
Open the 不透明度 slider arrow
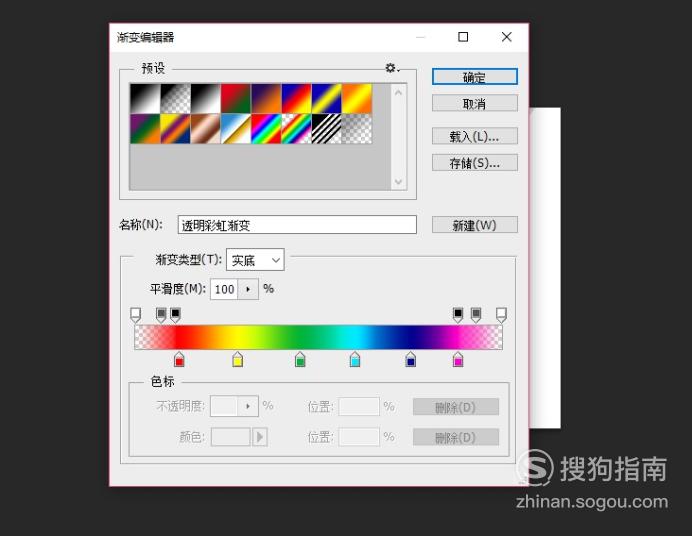248,406
